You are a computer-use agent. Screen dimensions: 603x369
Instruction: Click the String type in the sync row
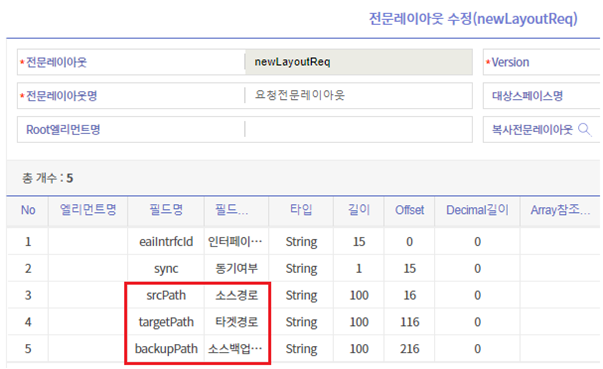point(301,268)
